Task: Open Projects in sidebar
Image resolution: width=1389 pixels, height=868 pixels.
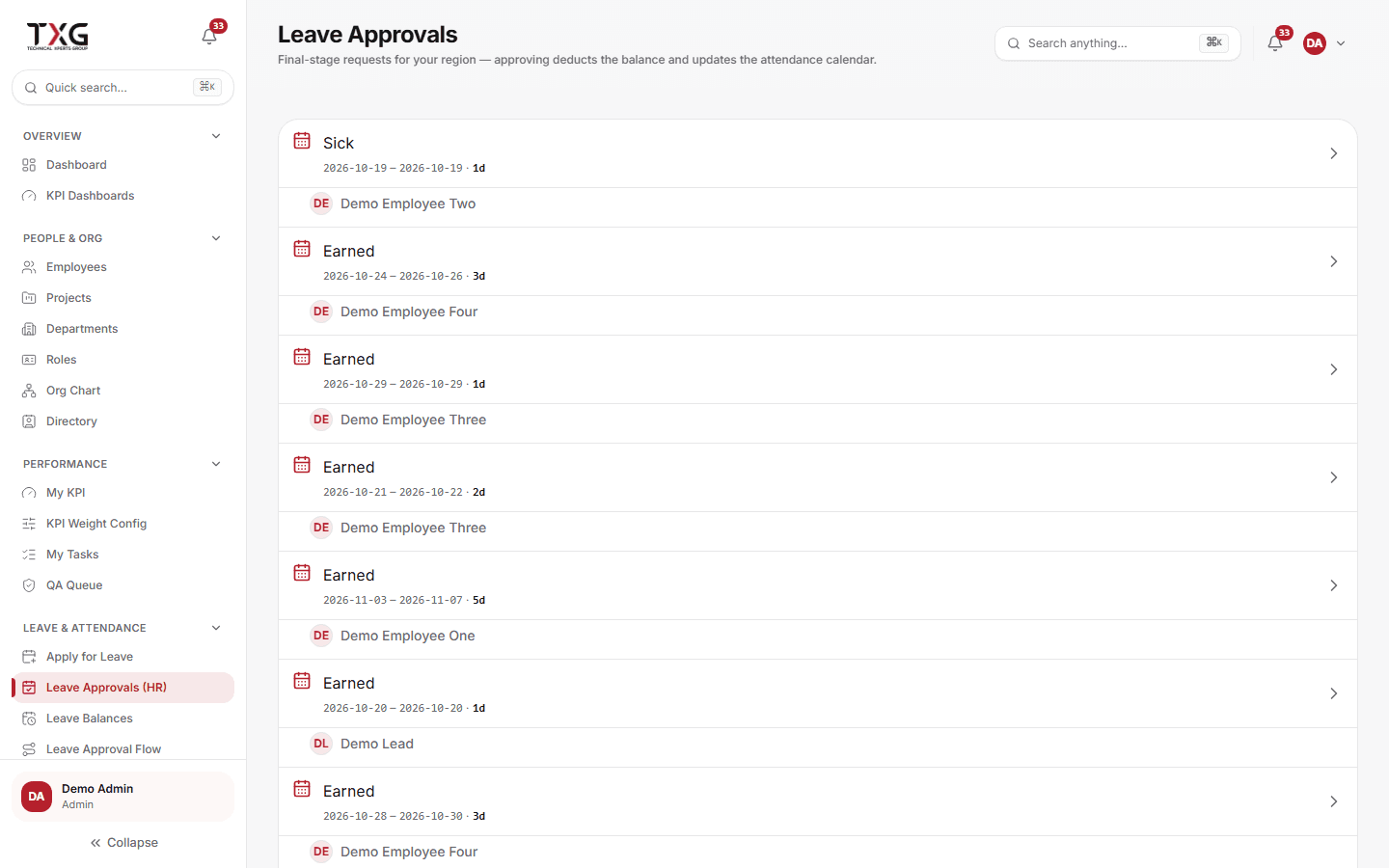Action: click(123, 298)
